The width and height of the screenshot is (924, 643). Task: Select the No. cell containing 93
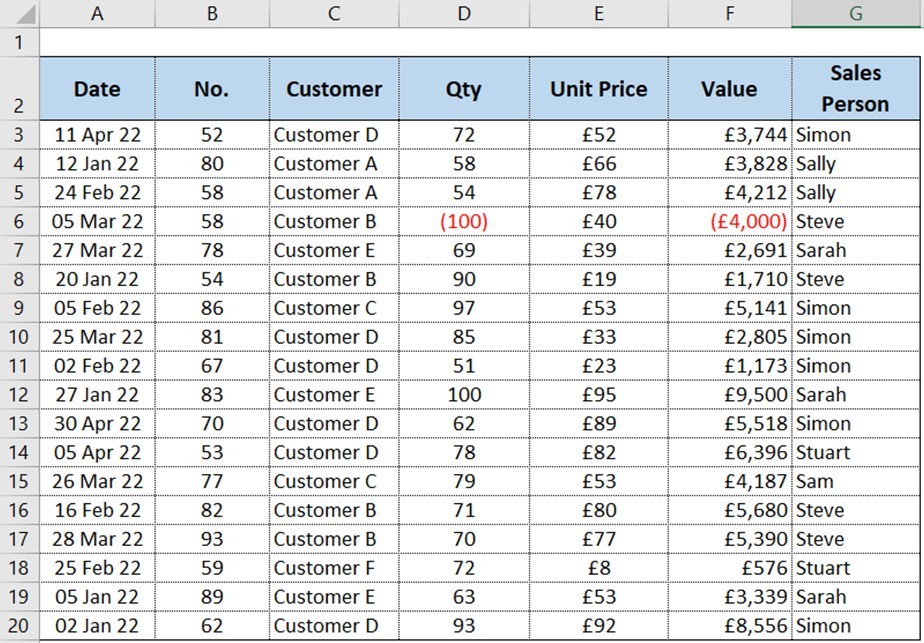(211, 540)
